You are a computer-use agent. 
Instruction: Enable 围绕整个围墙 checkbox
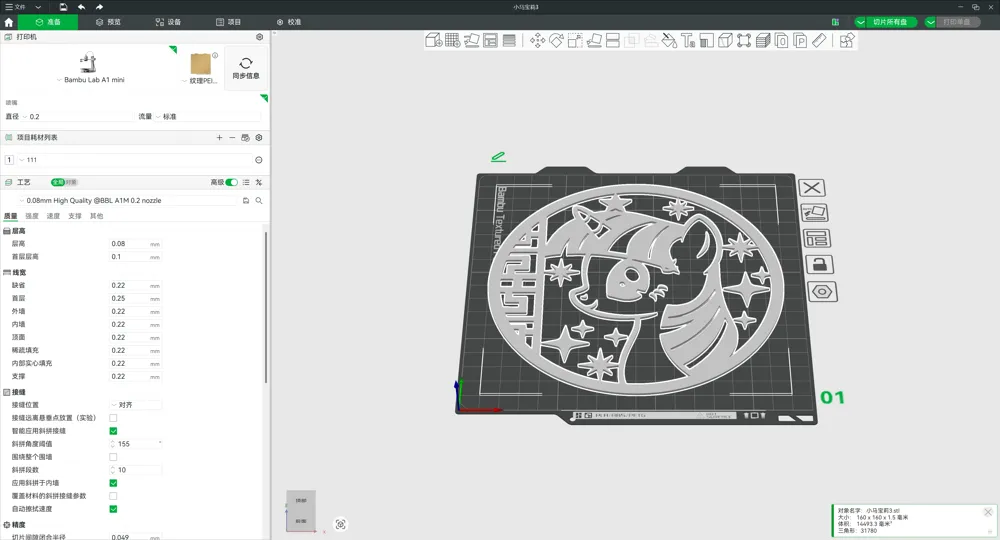click(x=113, y=457)
